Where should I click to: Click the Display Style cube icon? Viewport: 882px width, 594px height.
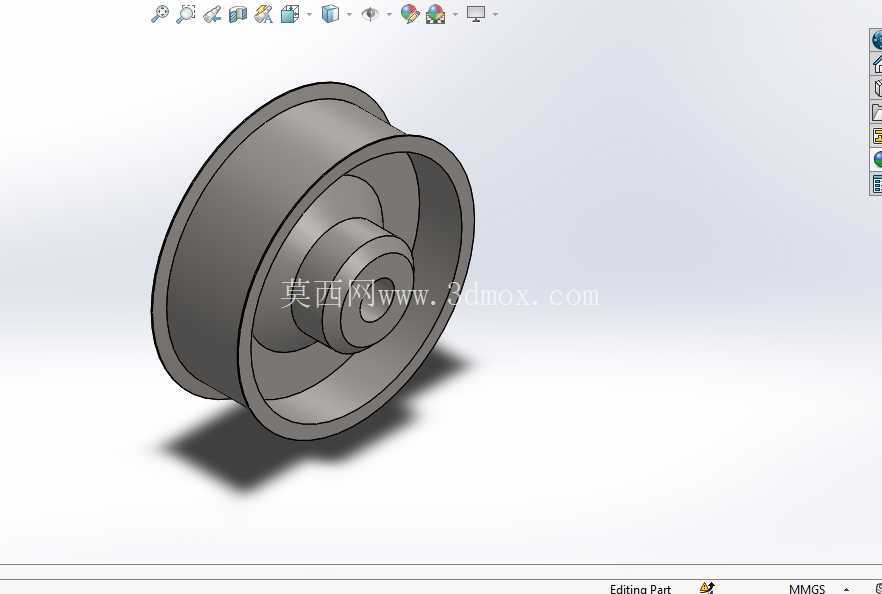pos(330,14)
